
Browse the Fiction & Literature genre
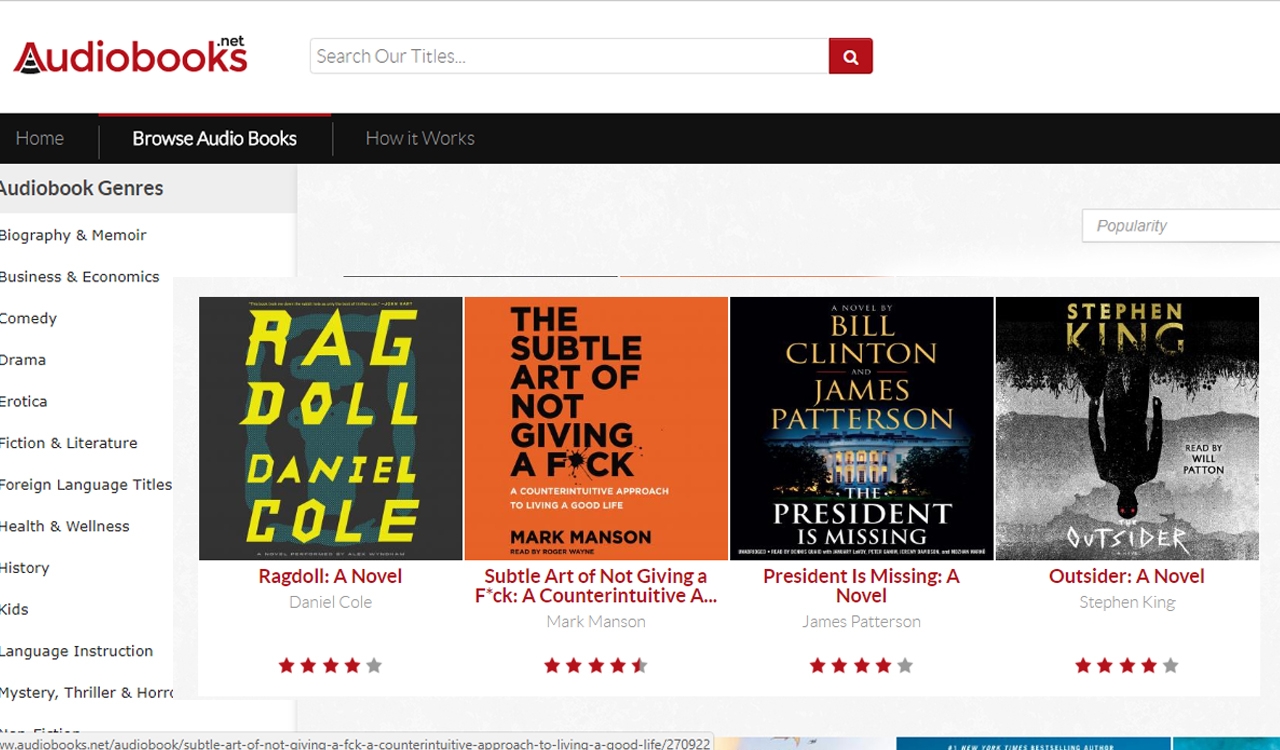pyautogui.click(x=69, y=443)
